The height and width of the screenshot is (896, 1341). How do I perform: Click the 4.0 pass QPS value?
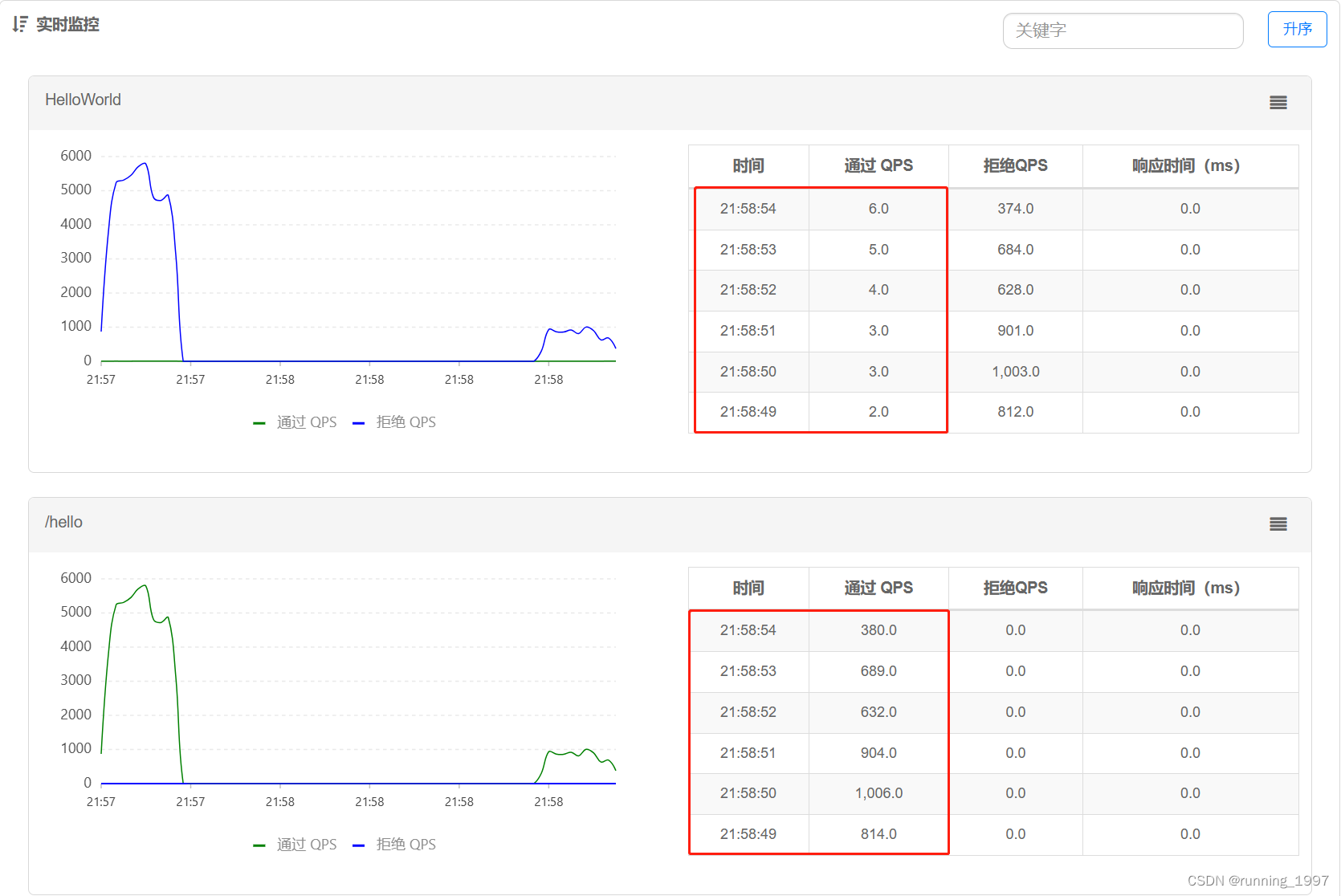878,290
